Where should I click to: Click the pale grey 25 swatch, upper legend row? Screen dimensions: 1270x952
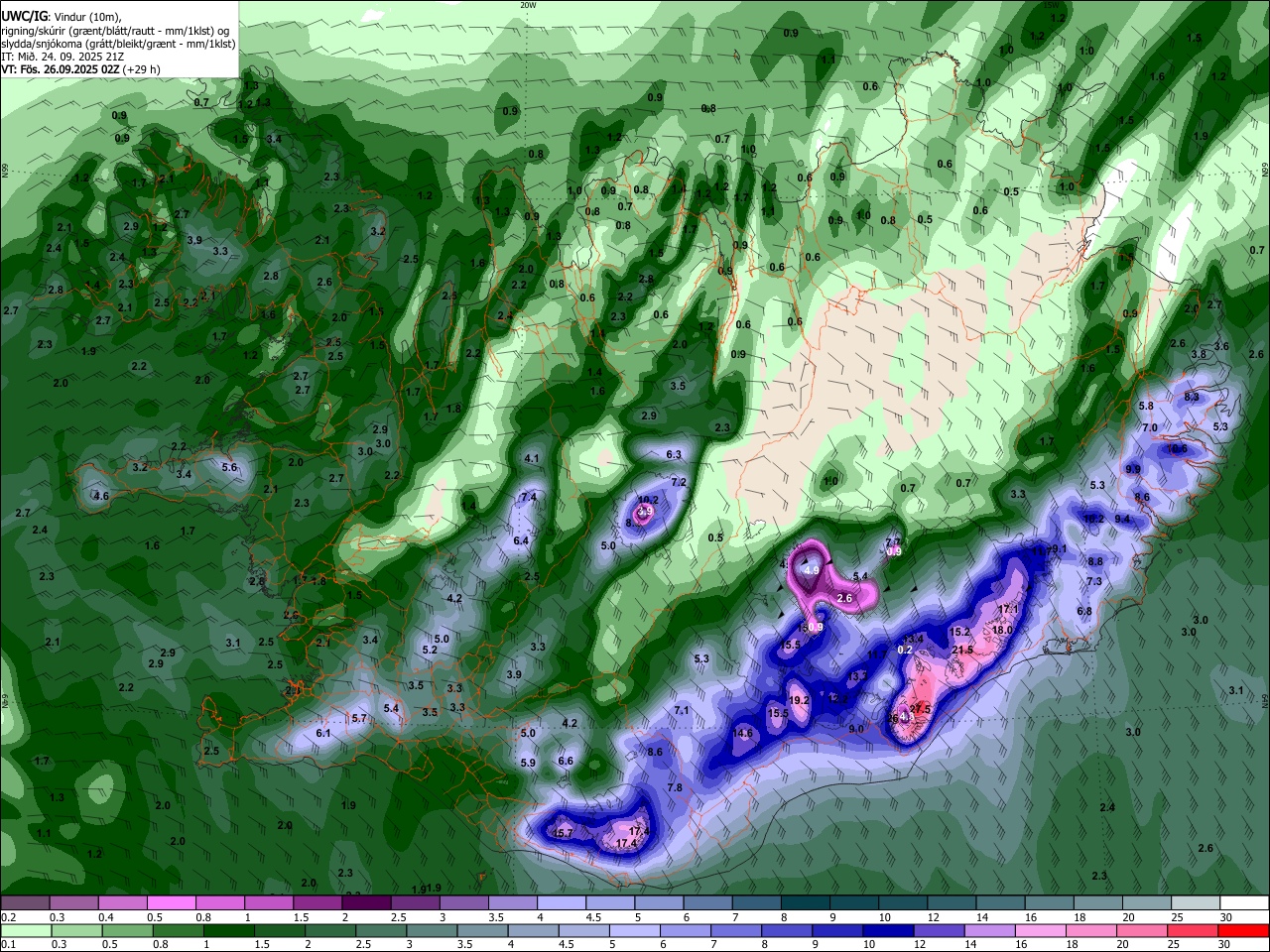tap(1197, 903)
